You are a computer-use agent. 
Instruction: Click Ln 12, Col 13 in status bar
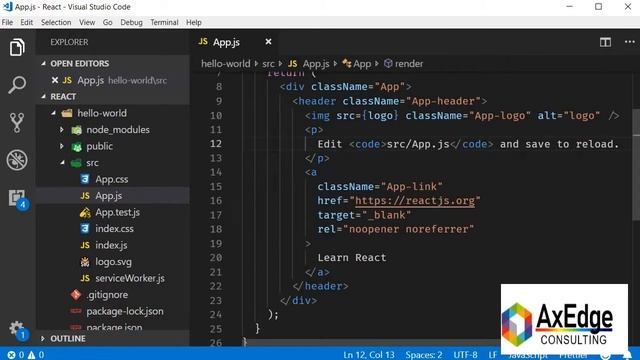pyautogui.click(x=369, y=355)
